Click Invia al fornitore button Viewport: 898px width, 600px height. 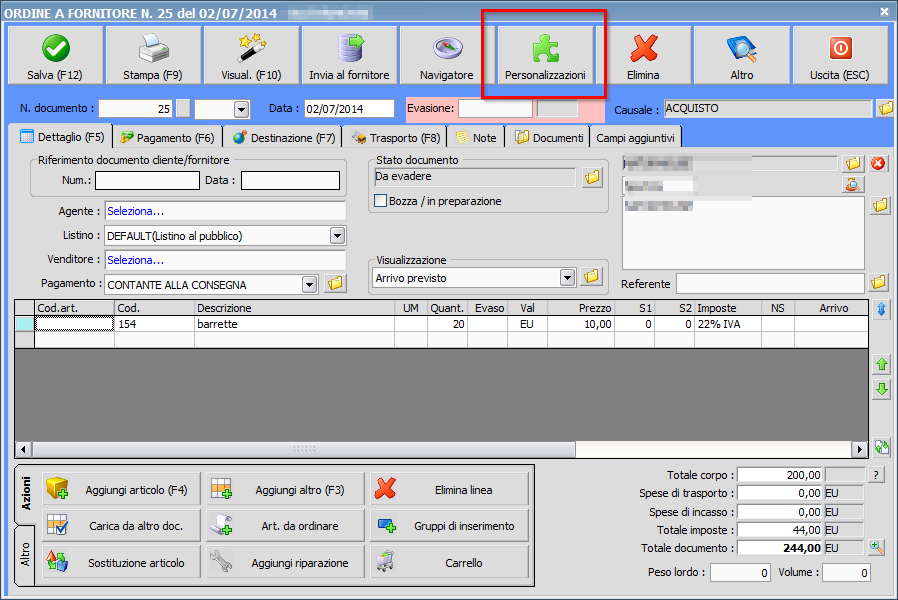[349, 56]
